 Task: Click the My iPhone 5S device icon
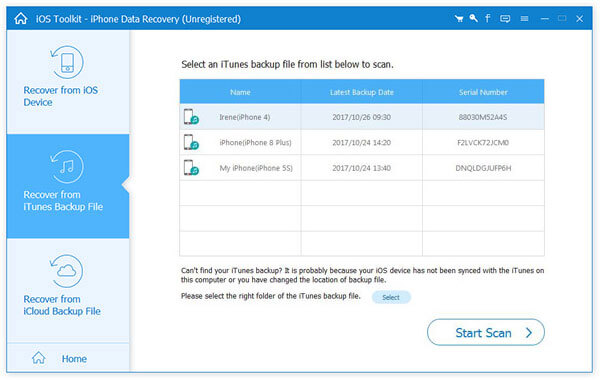[x=191, y=168]
